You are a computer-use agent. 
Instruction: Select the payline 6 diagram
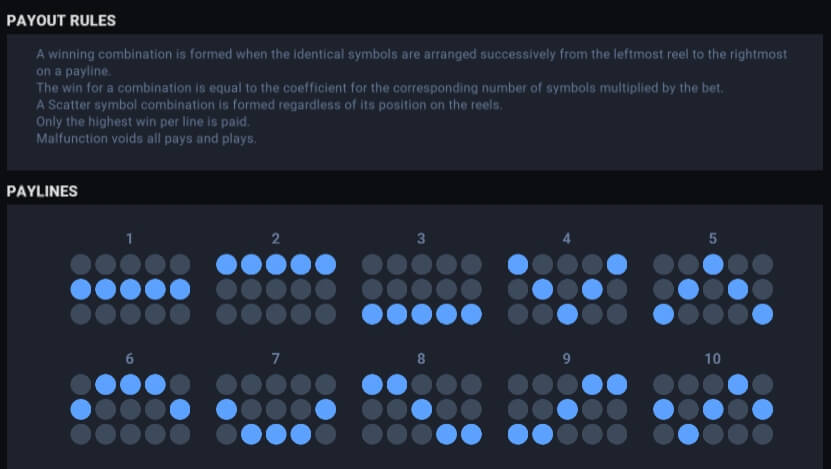(x=130, y=409)
